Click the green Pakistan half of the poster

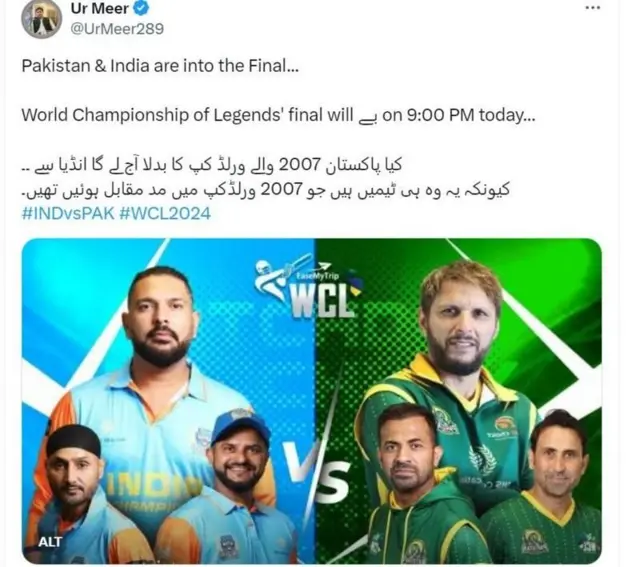458,401
